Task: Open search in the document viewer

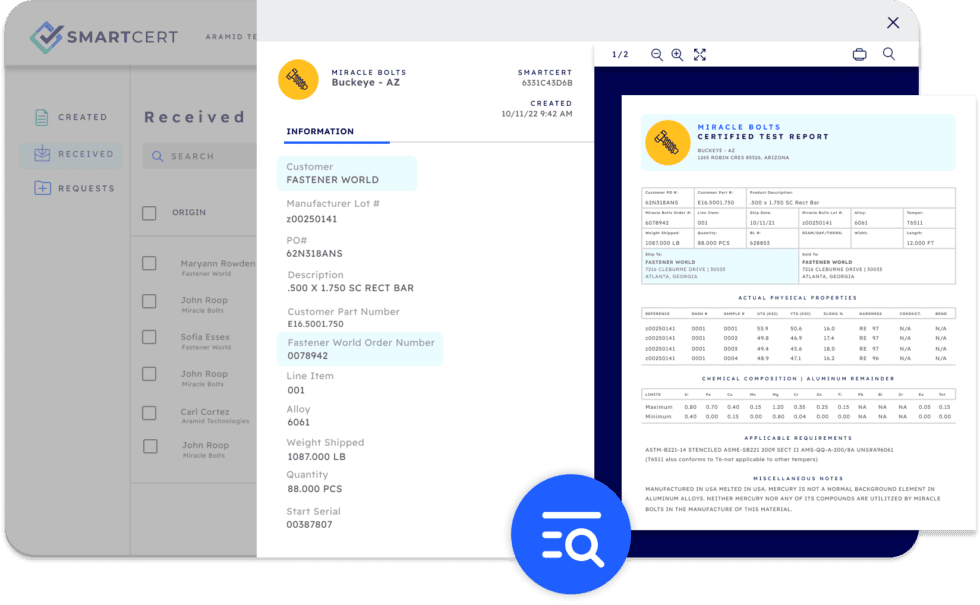Action: [889, 54]
